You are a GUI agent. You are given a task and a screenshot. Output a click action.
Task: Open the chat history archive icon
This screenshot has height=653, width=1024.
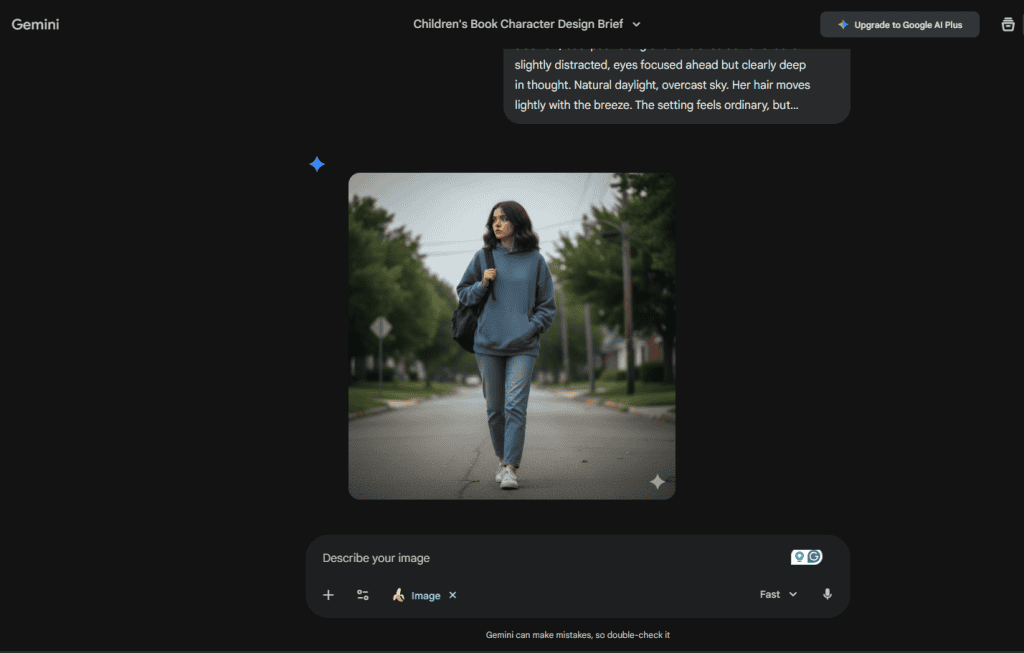(1008, 24)
